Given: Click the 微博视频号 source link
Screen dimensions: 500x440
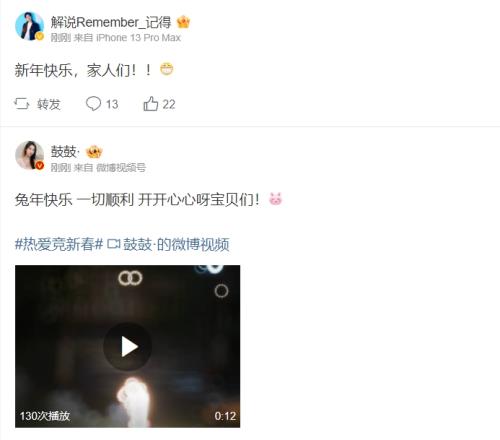Looking at the screenshot, I should point(121,168).
